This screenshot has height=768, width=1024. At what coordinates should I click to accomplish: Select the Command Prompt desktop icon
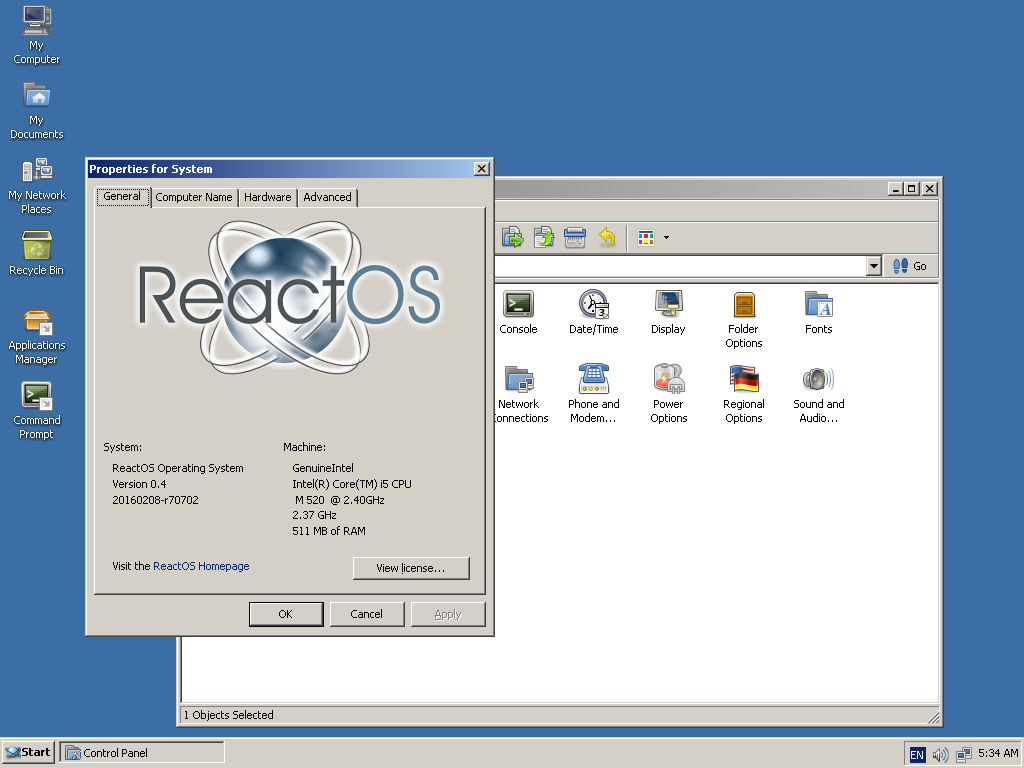tap(37, 411)
